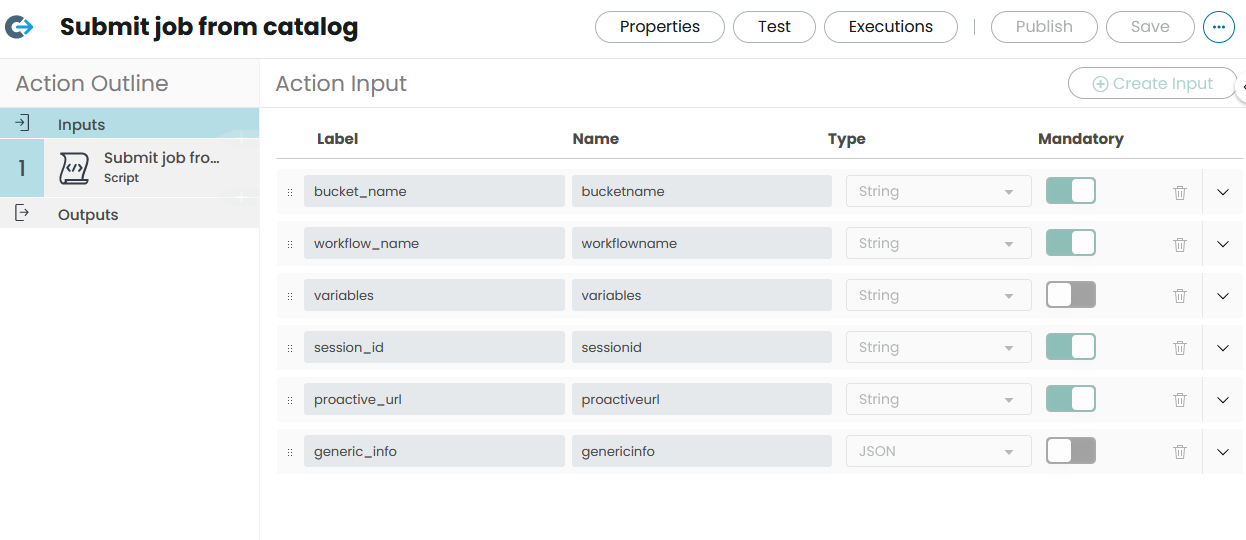
Task: Click the Test button
Action: (774, 27)
